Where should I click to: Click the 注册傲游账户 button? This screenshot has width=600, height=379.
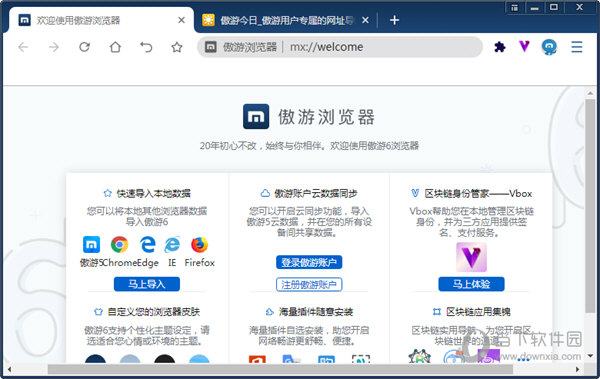click(x=309, y=284)
